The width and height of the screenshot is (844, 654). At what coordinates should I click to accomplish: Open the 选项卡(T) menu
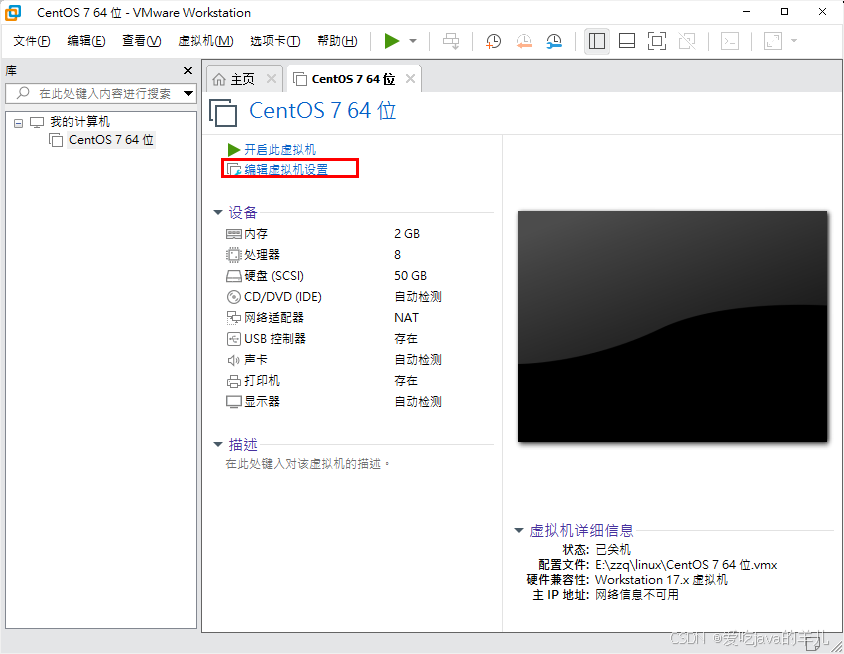275,41
